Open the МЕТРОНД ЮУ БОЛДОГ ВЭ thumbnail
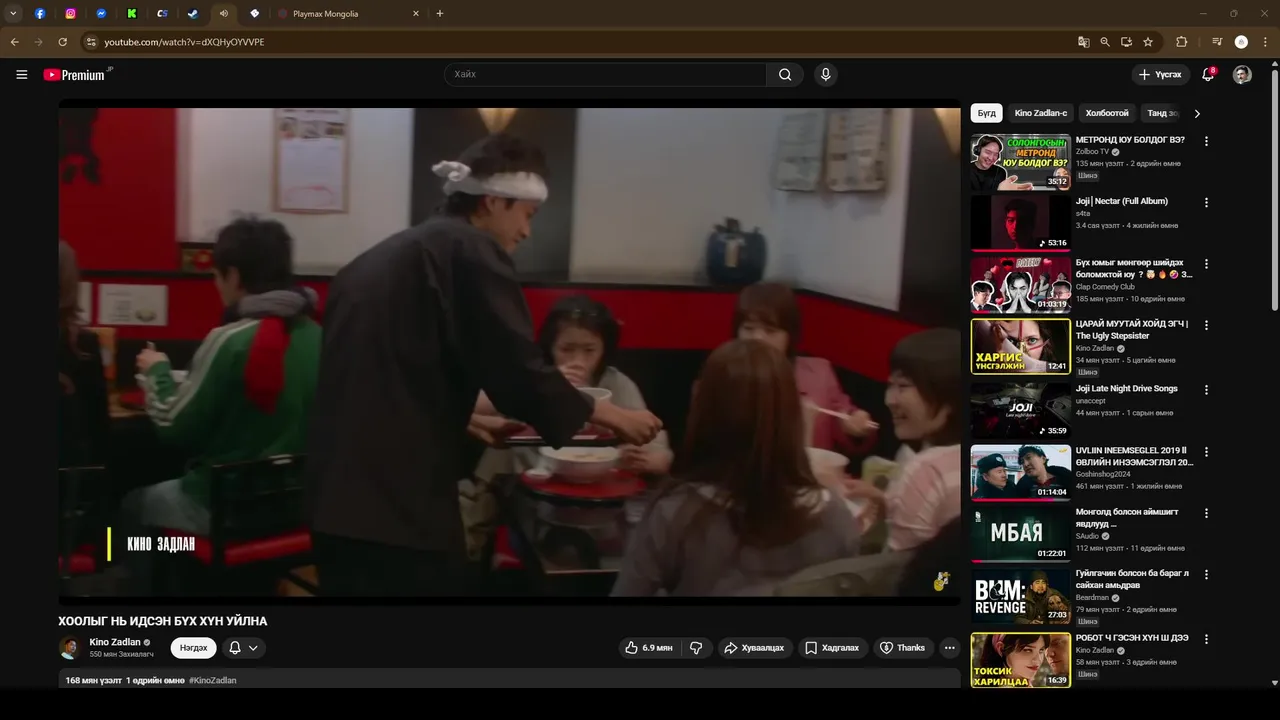1280x720 pixels. coord(1020,161)
